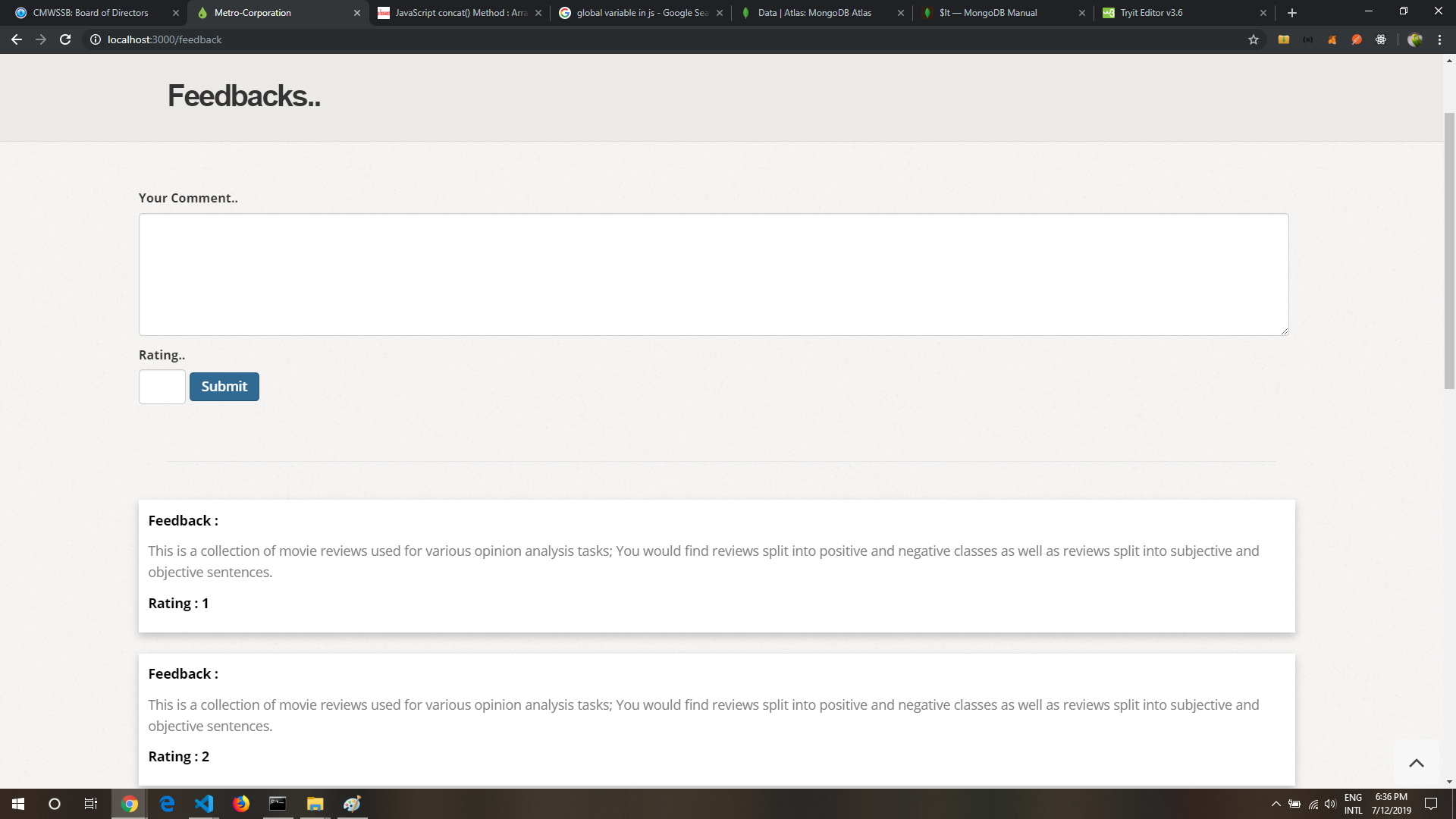Click the page vertical scrollbar thumb

point(1449,250)
